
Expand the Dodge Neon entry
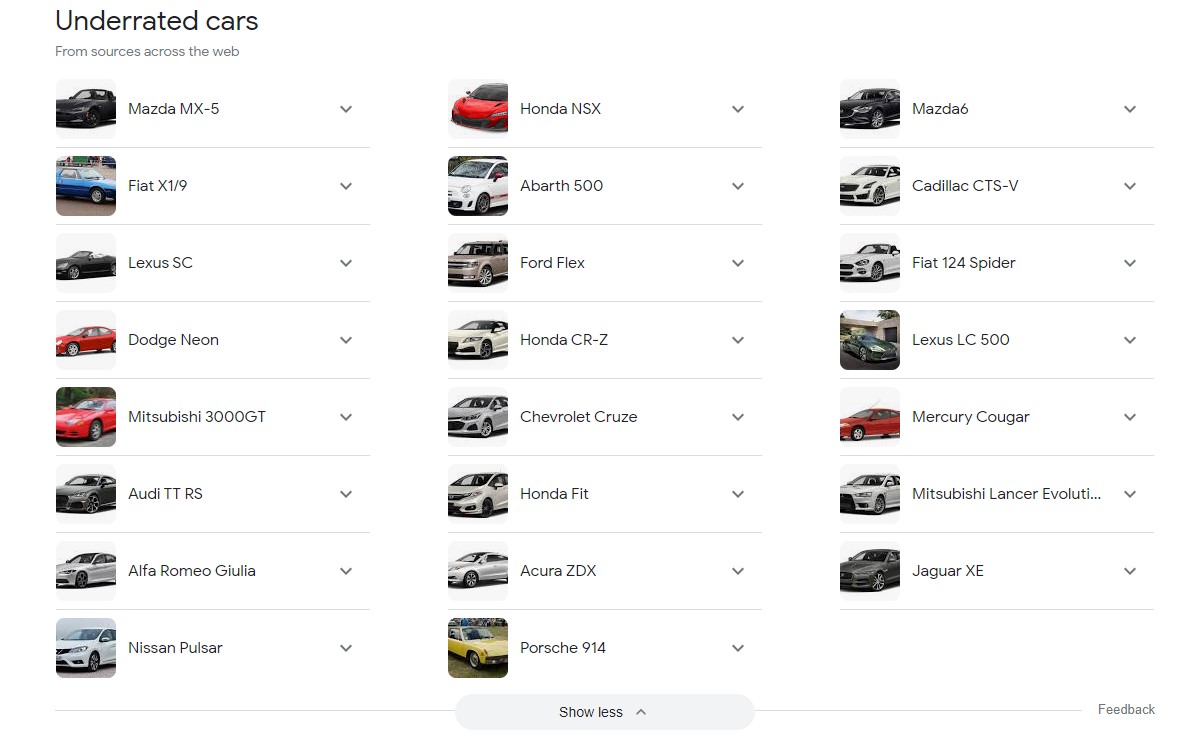click(346, 340)
